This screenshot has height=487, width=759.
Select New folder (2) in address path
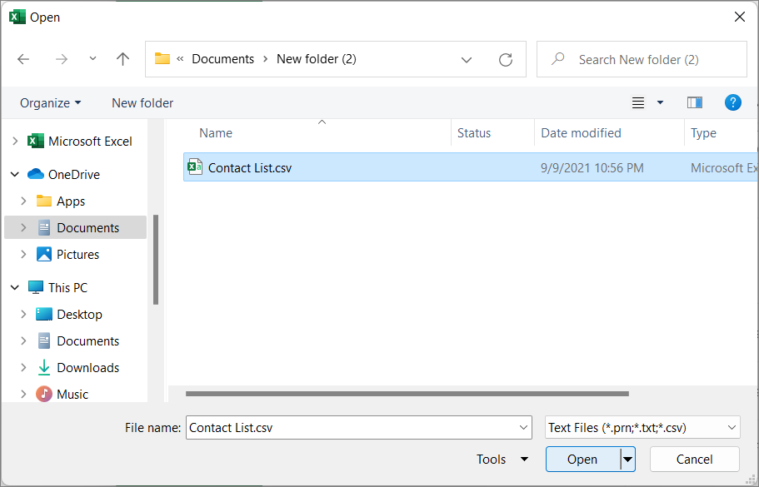tap(316, 59)
